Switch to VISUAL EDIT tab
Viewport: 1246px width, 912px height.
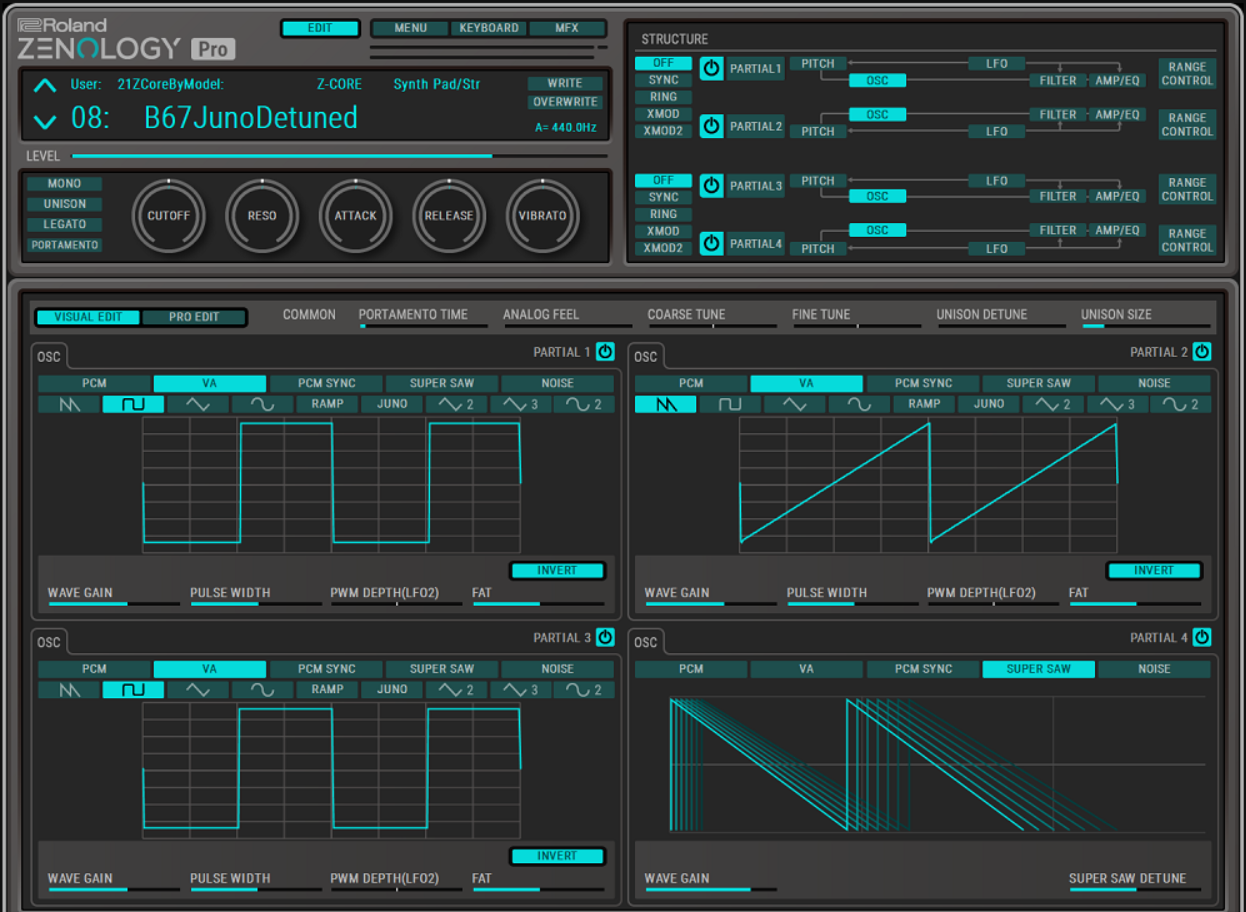tap(88, 317)
